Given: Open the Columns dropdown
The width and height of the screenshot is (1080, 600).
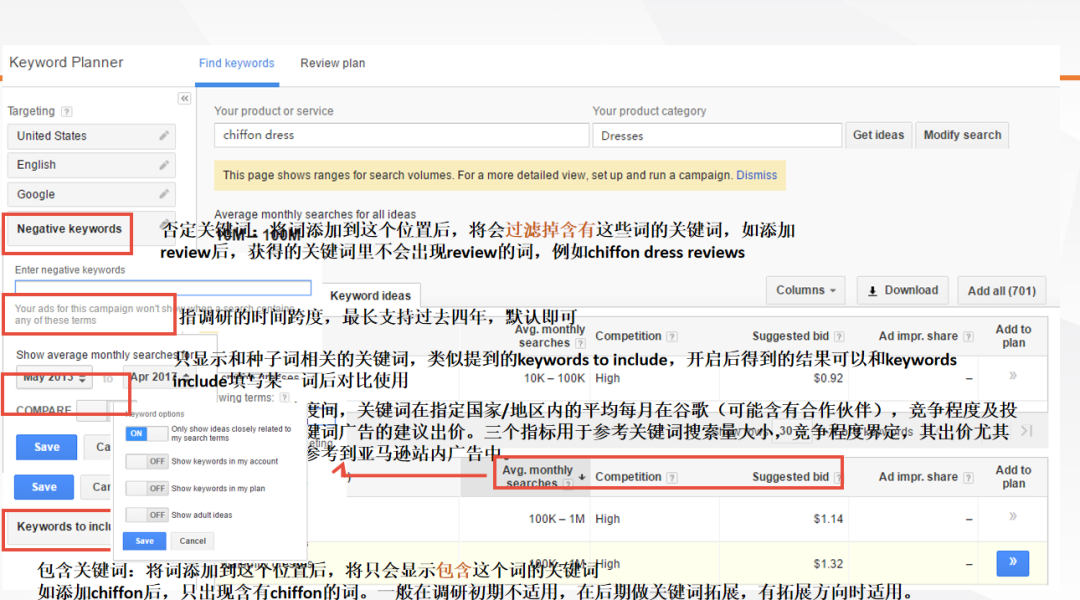Looking at the screenshot, I should 805,291.
